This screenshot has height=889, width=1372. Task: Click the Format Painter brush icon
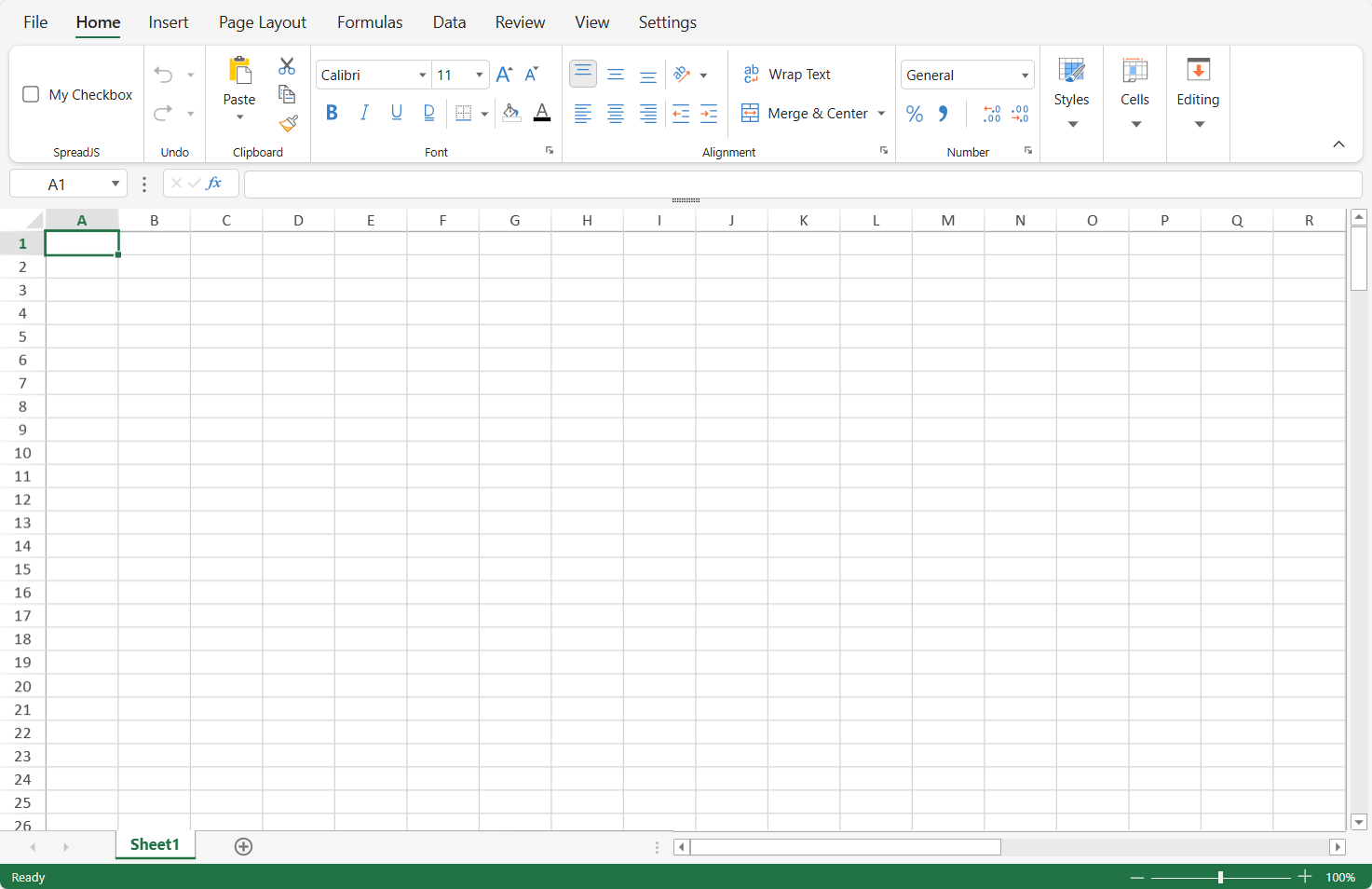[x=288, y=123]
